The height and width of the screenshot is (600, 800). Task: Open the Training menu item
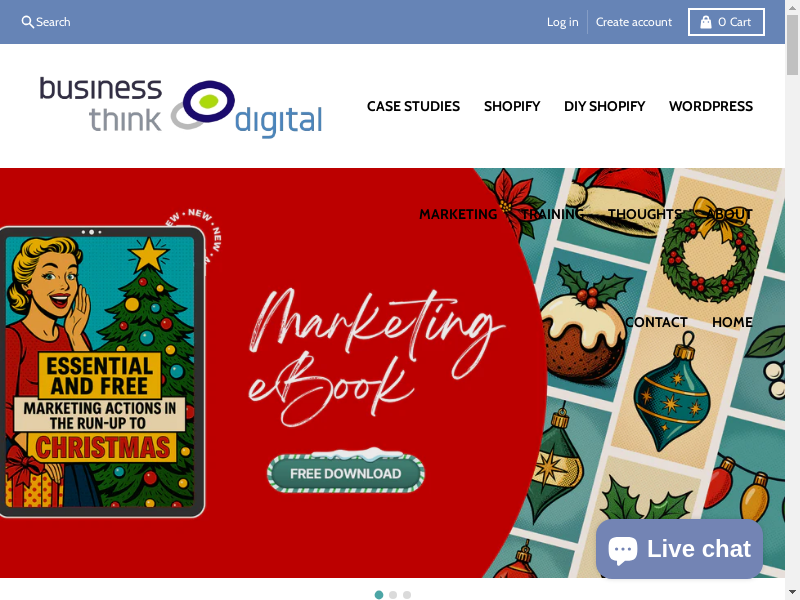pyautogui.click(x=552, y=214)
